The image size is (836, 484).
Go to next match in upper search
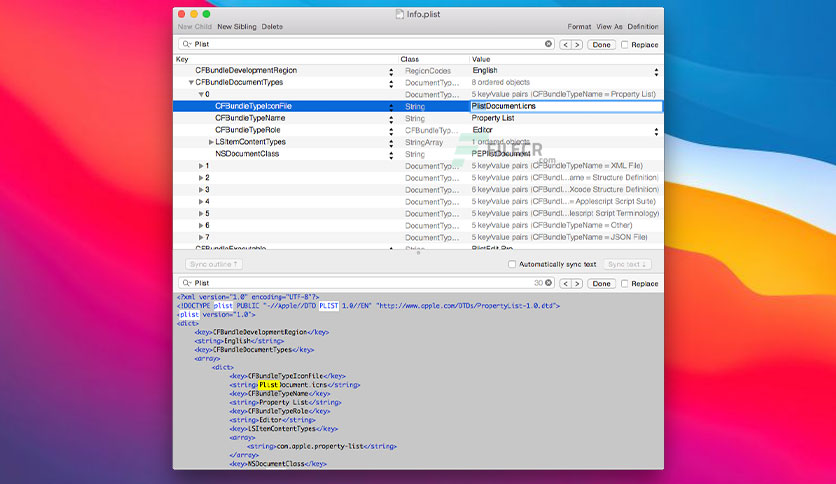click(x=577, y=45)
